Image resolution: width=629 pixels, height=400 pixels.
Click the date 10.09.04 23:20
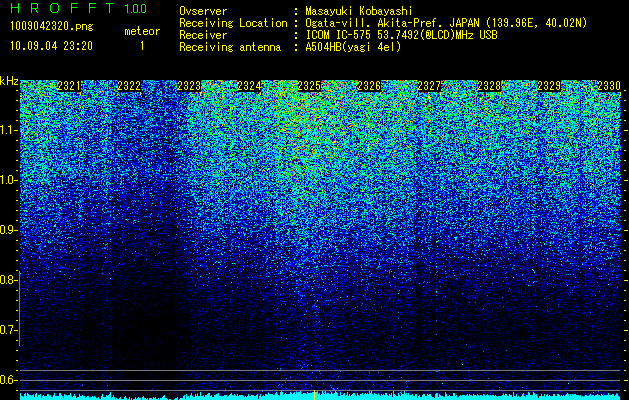[51, 46]
